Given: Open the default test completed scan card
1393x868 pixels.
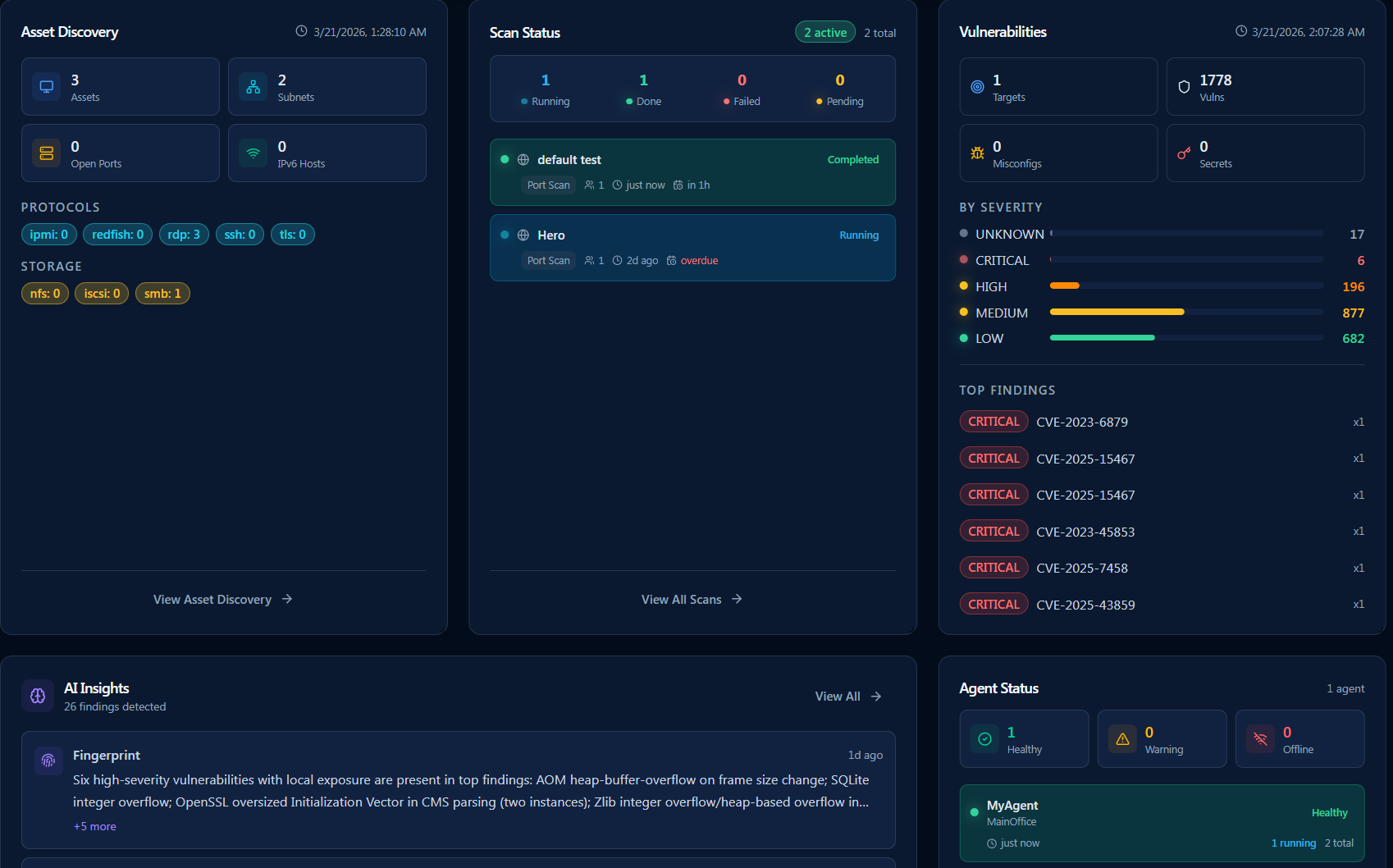Looking at the screenshot, I should (x=692, y=172).
